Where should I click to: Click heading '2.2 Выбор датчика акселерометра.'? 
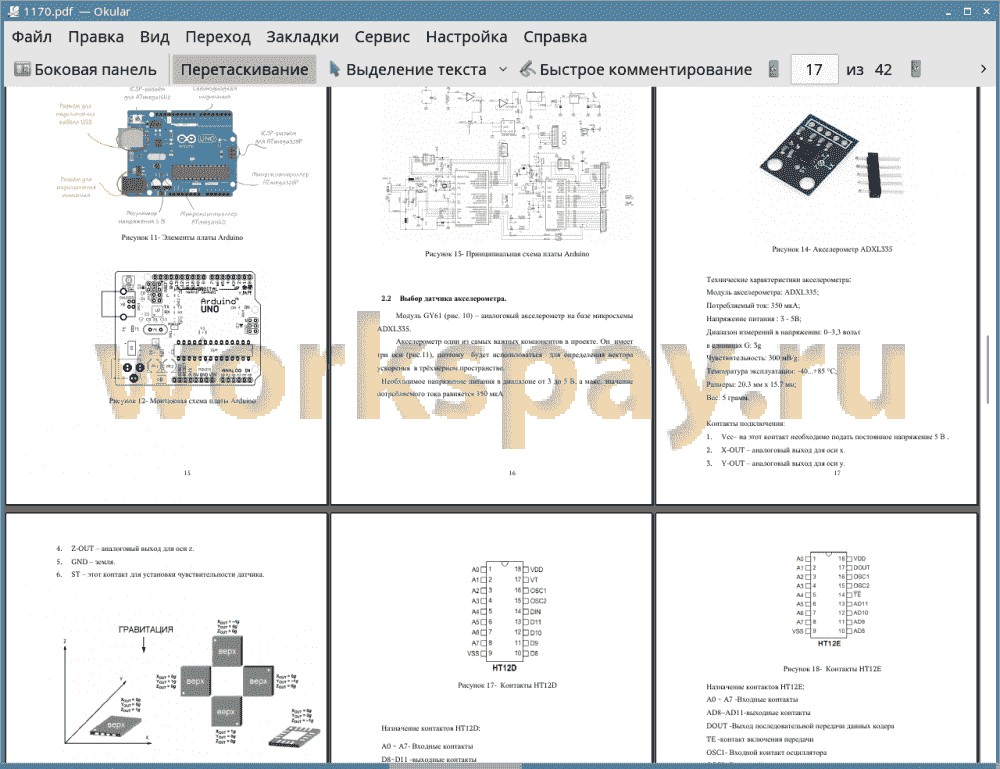tap(443, 298)
